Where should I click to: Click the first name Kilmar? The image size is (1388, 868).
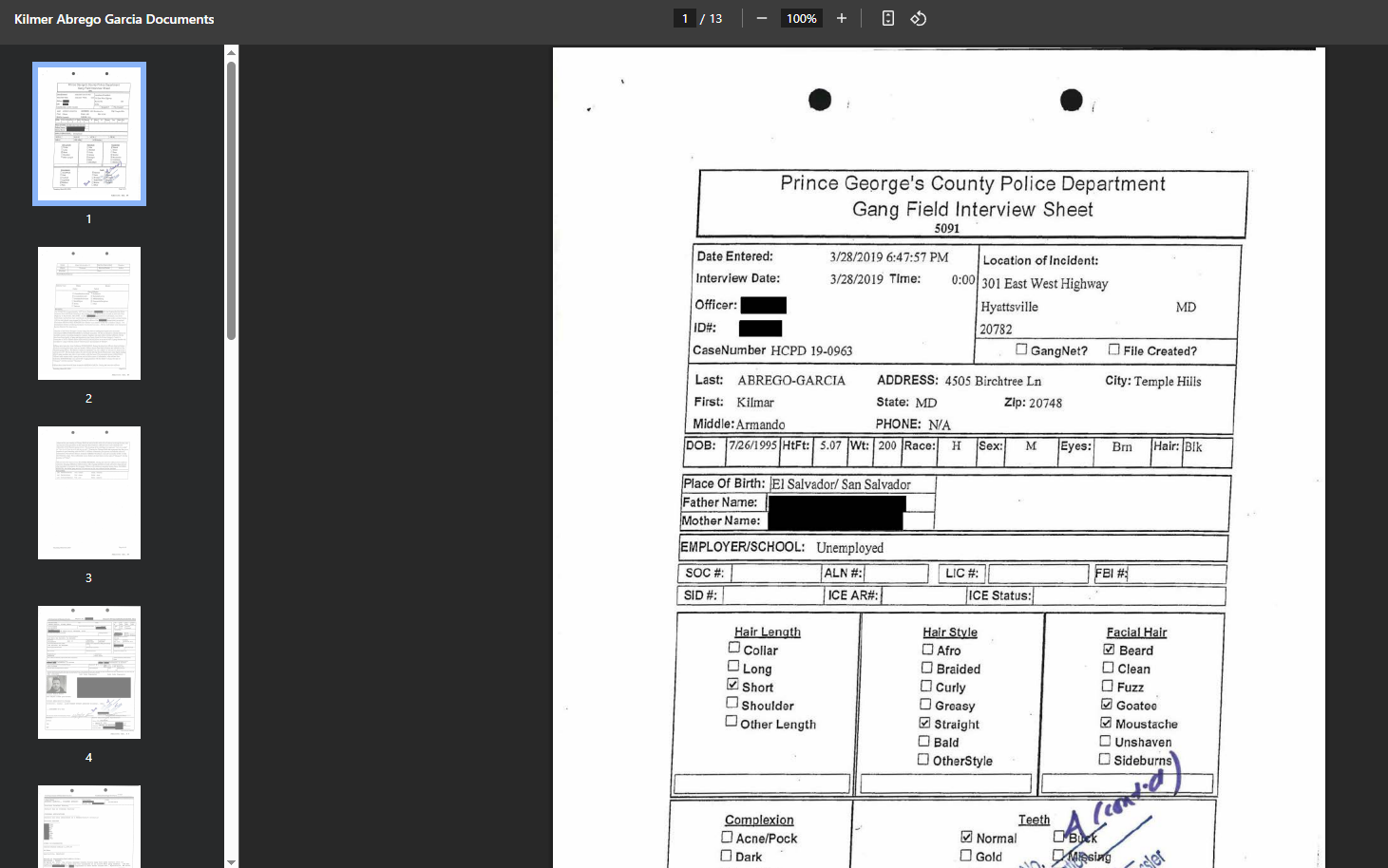[755, 403]
